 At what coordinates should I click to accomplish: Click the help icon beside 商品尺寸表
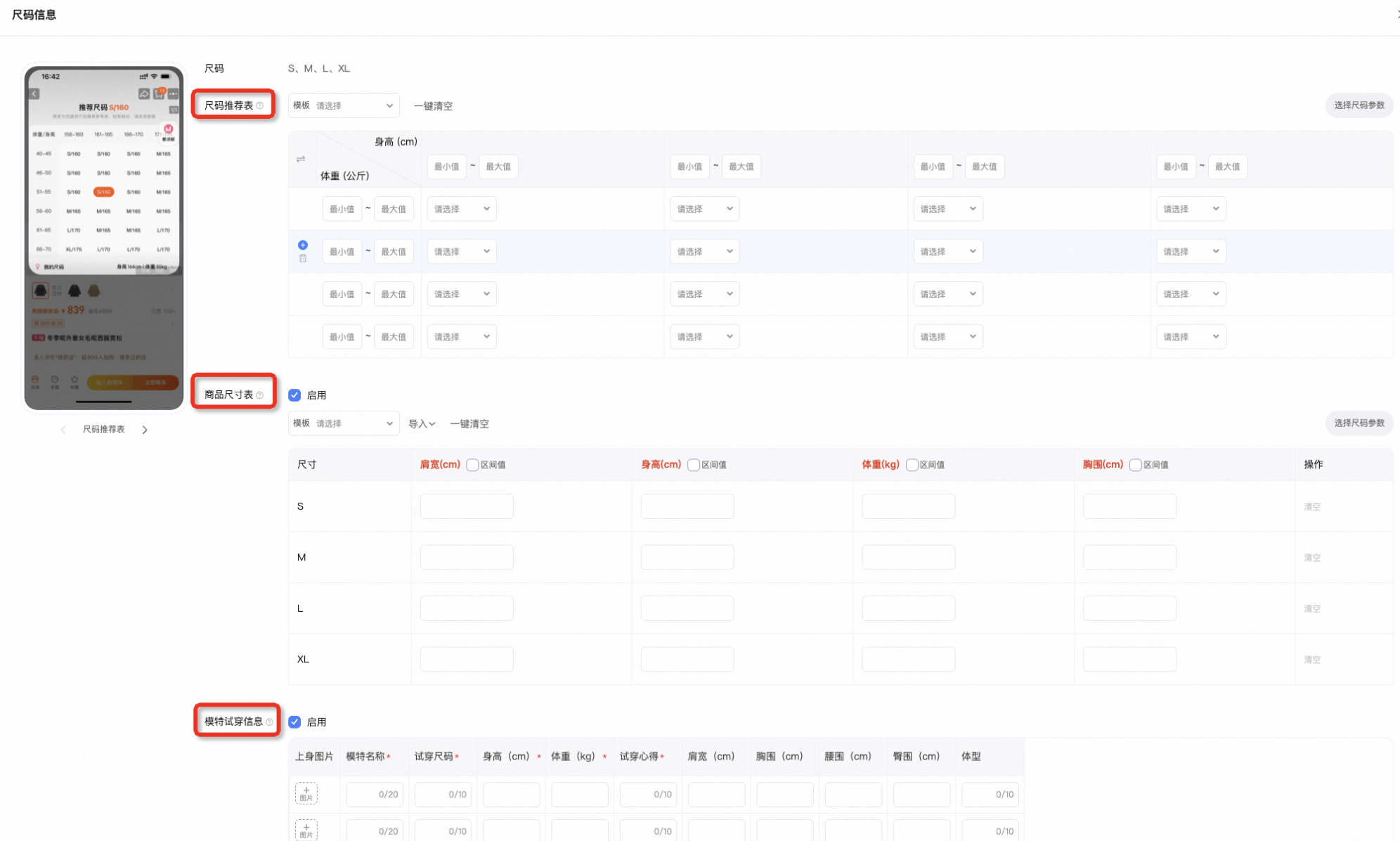(x=260, y=395)
